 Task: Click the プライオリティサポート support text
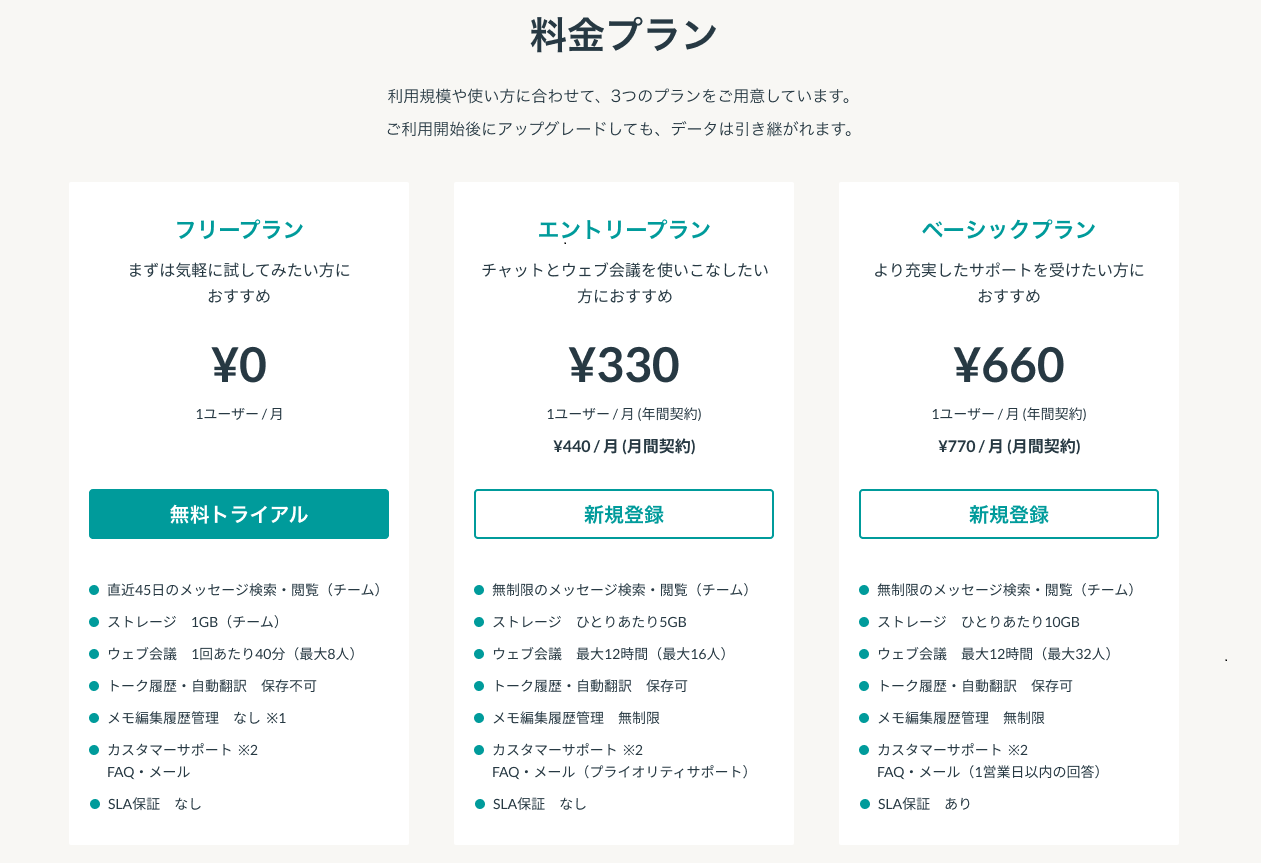point(621,772)
